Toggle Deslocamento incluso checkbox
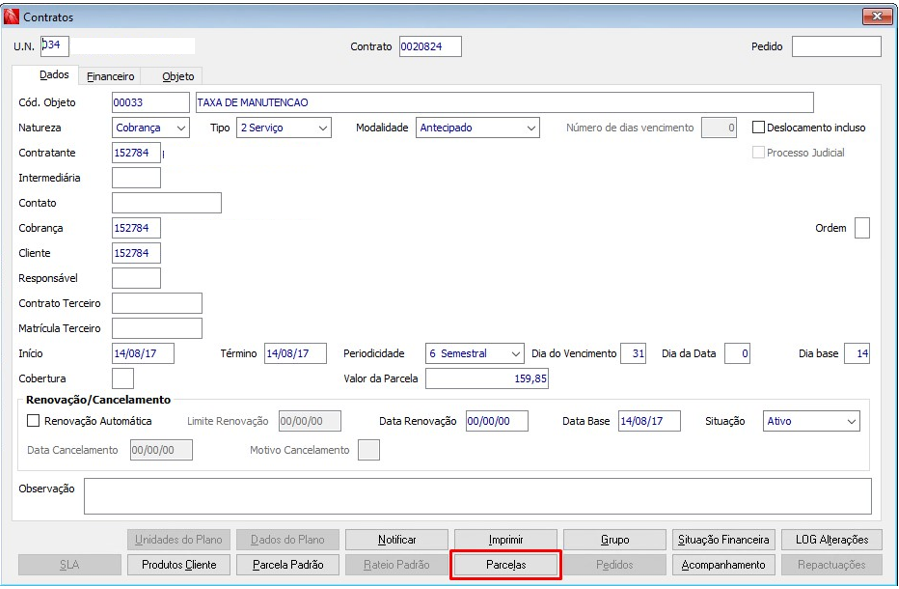 (758, 127)
